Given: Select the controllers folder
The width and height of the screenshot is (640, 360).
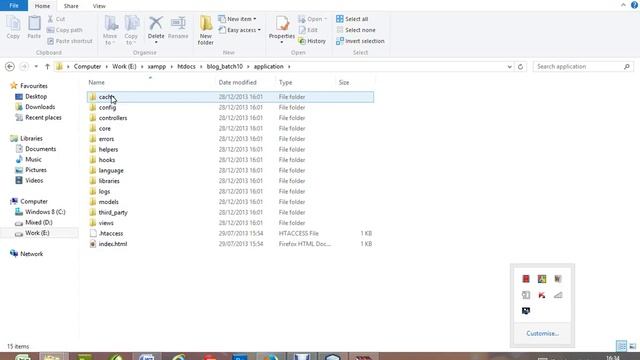Looking at the screenshot, I should coord(230,118).
